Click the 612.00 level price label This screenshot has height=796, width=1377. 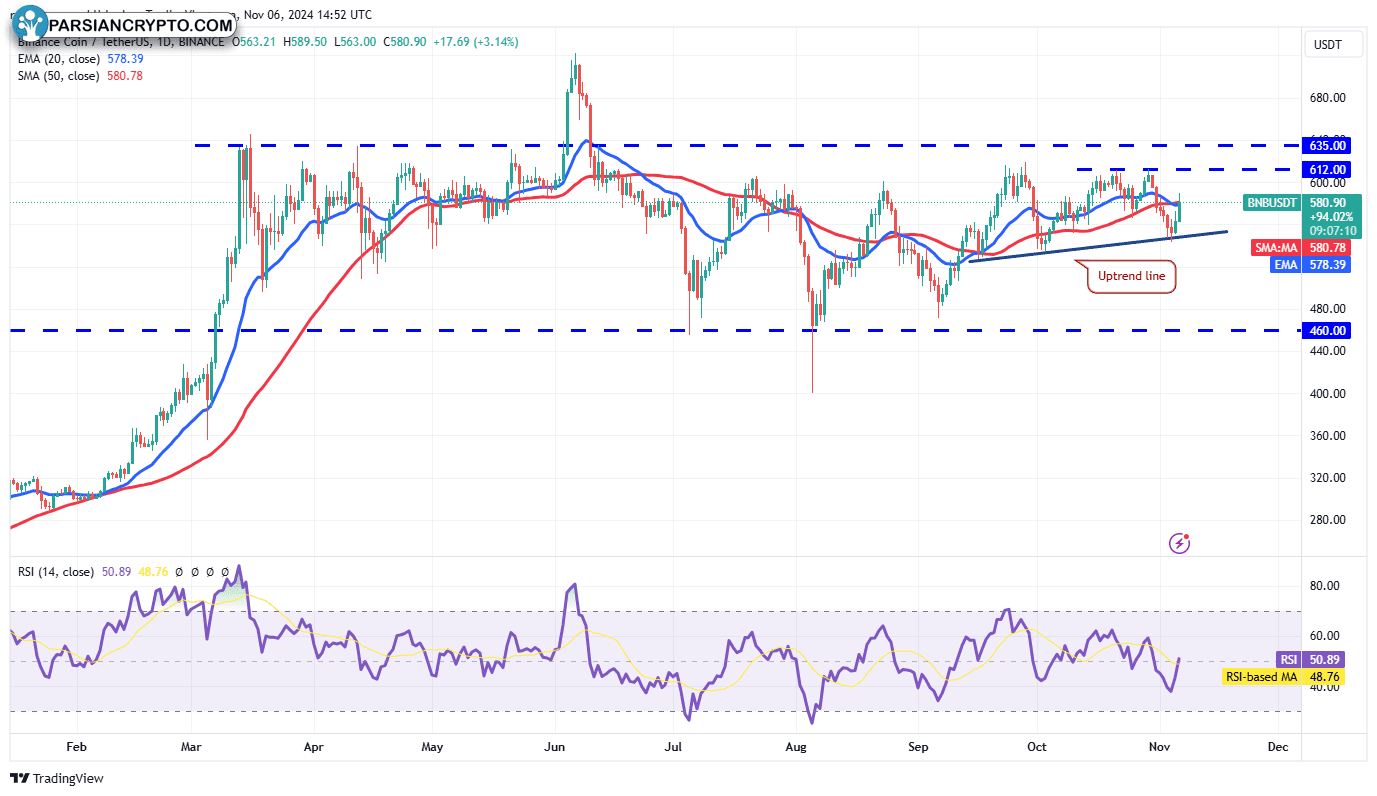pyautogui.click(x=1329, y=170)
